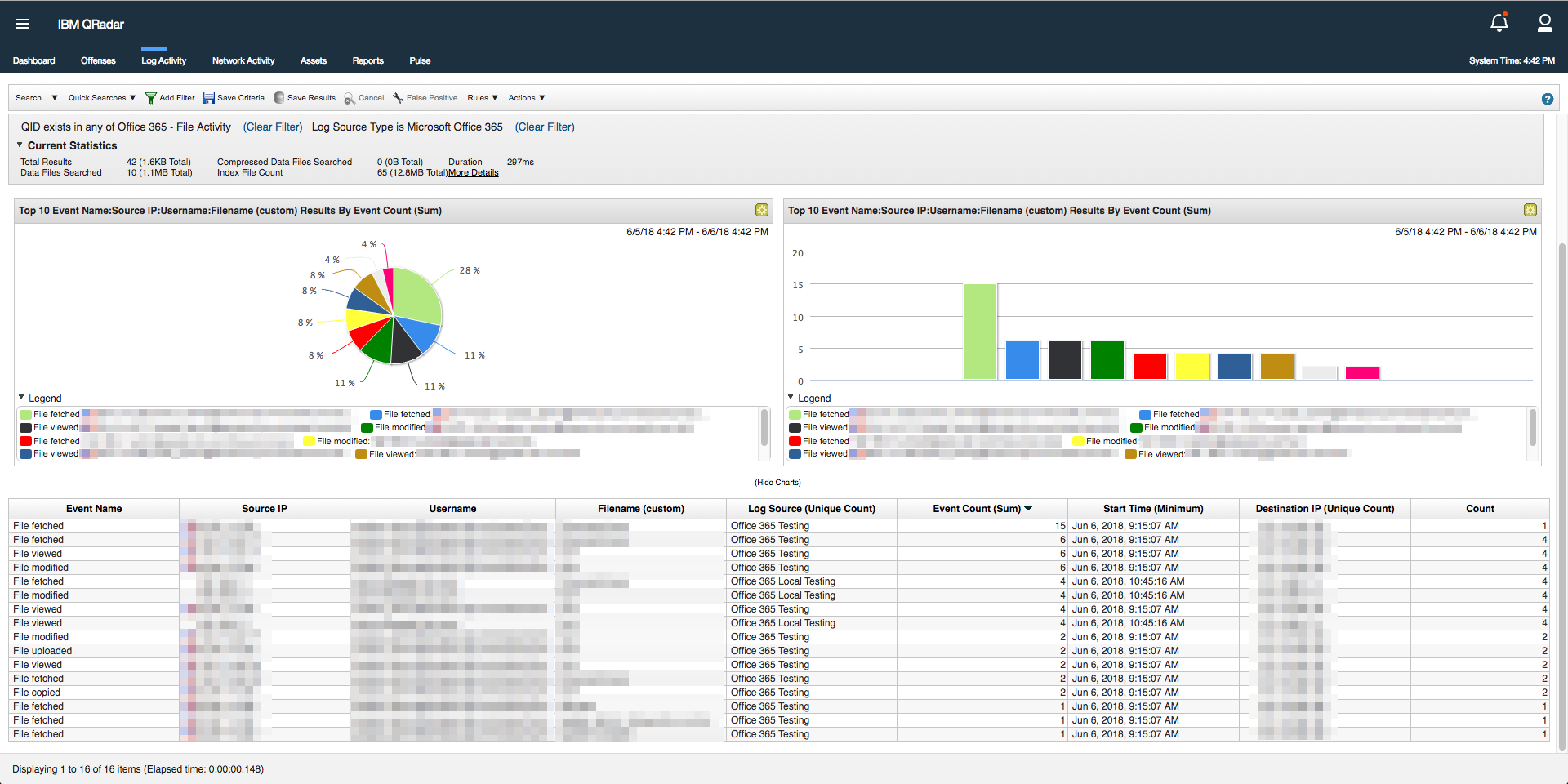Screen dimensions: 1568x784
Task: Click the Count column header
Action: coord(1480,509)
